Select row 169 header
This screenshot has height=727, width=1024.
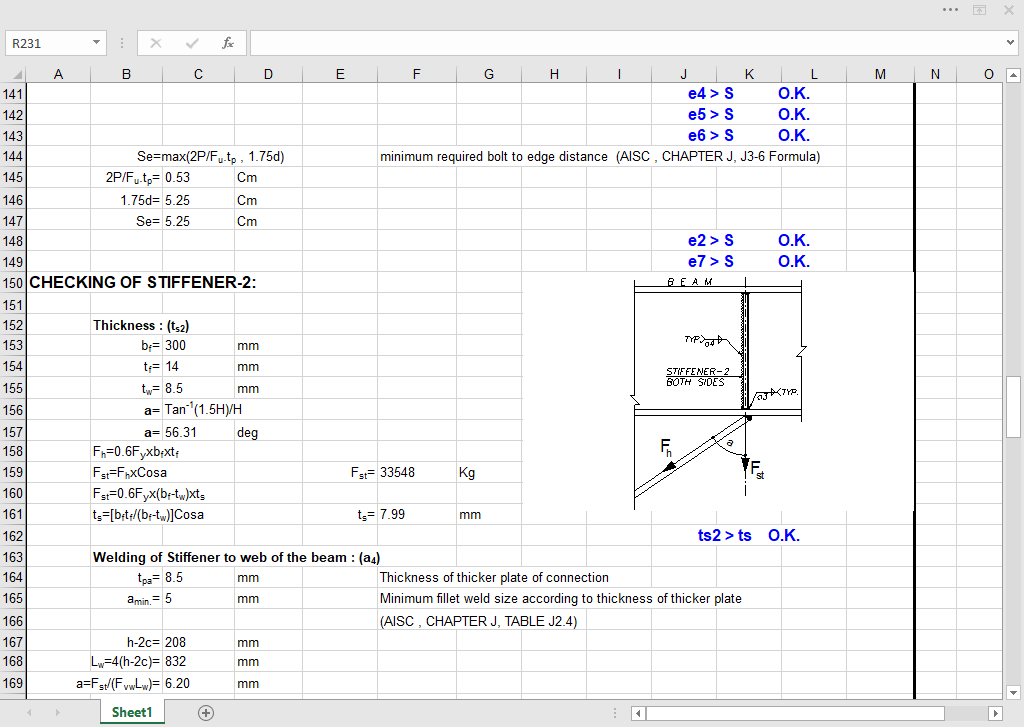pyautogui.click(x=12, y=683)
